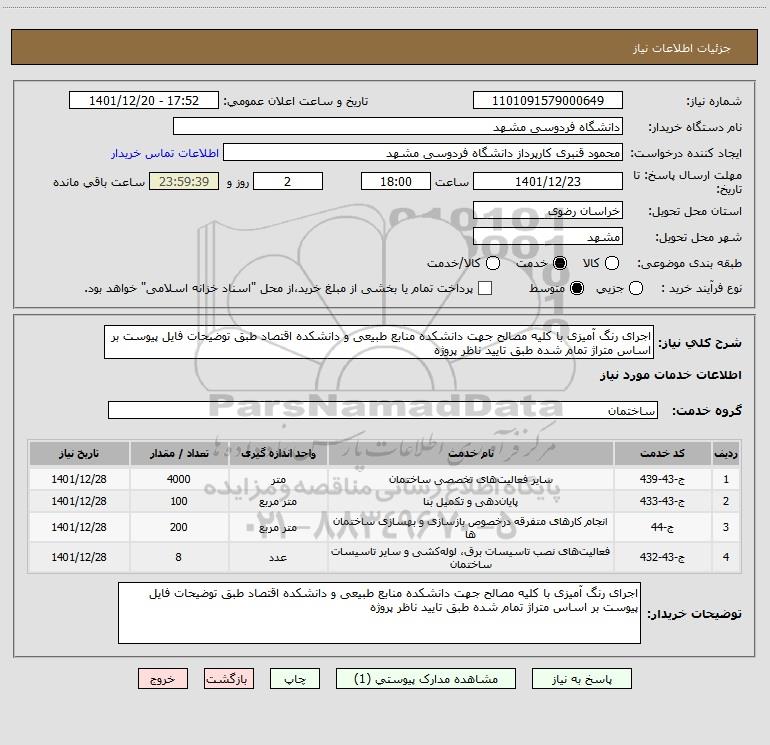This screenshot has width=770, height=745.
Task: Click the واحد اندازه گیری column header
Action: [x=278, y=453]
